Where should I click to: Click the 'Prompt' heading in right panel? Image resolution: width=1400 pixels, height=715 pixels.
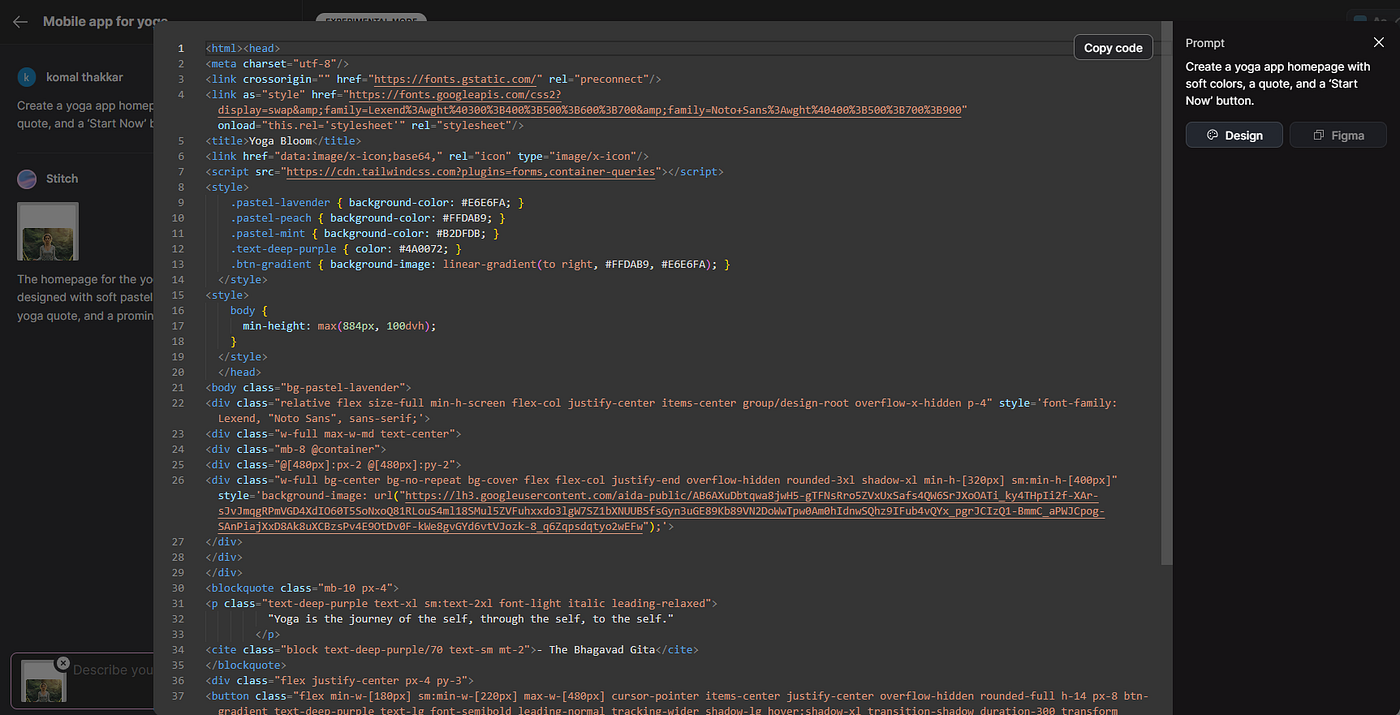(1205, 43)
